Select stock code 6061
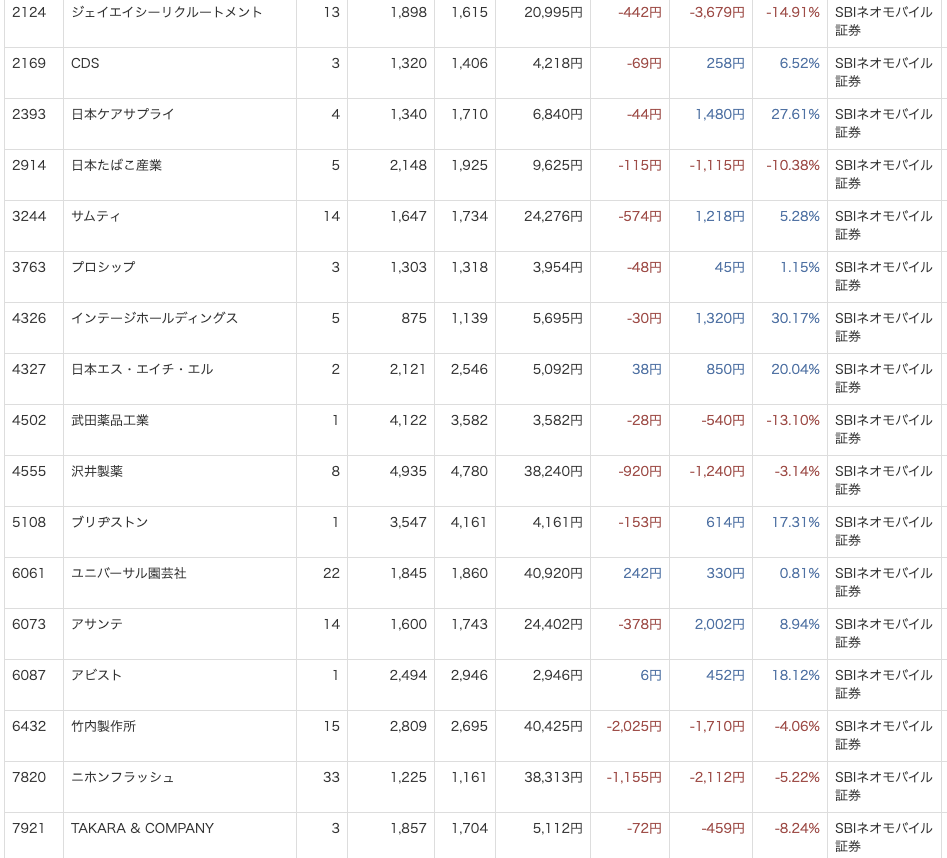Viewport: 947px width, 858px height. coord(28,573)
